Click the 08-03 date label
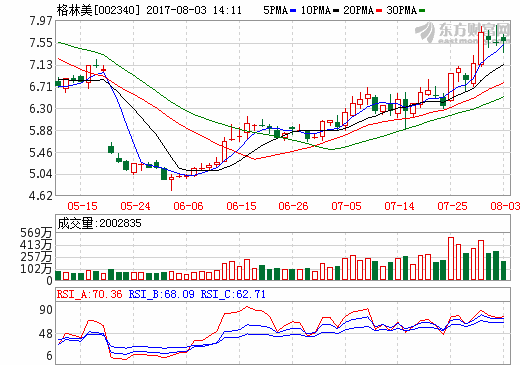This screenshot has width=520, height=365. (505, 206)
